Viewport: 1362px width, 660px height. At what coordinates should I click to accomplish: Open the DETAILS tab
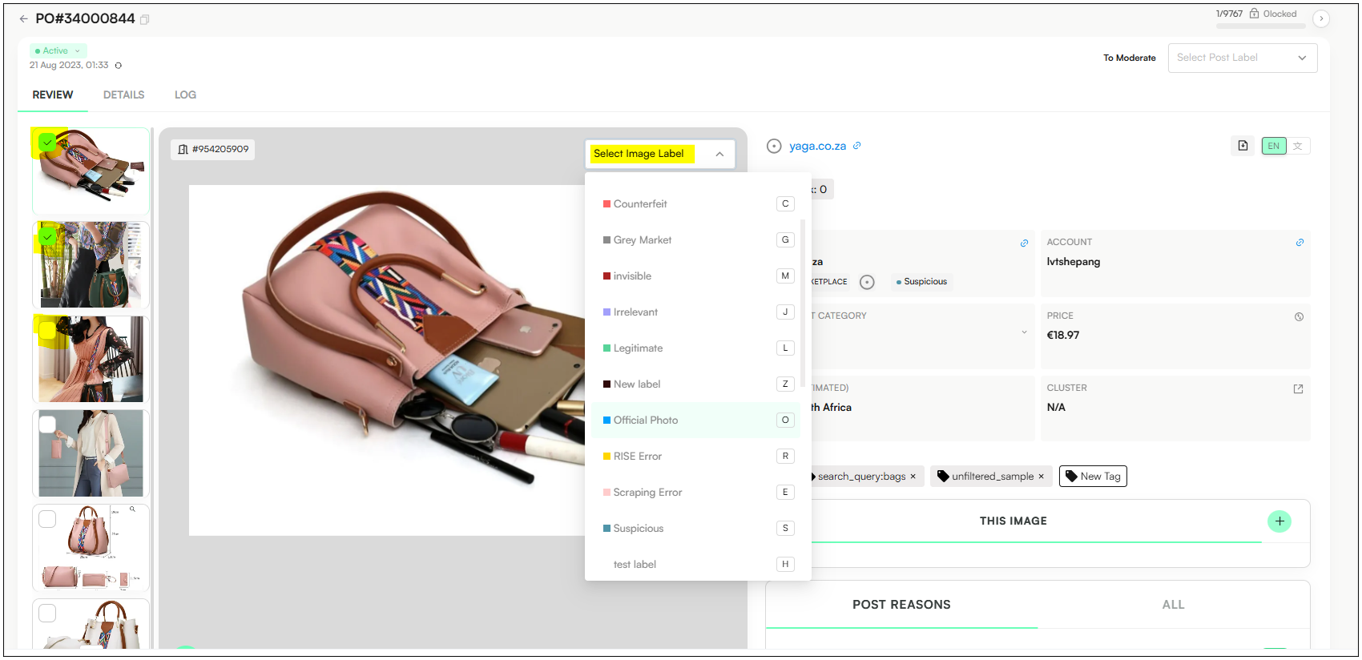click(124, 95)
